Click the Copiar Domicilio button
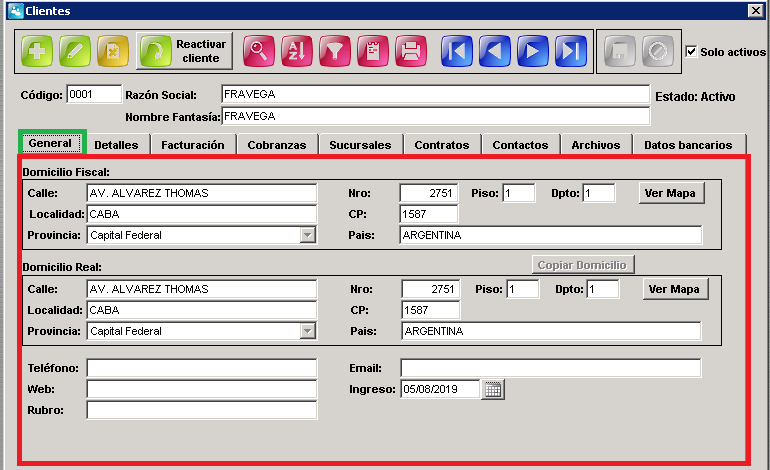This screenshot has width=770, height=470. [x=582, y=265]
